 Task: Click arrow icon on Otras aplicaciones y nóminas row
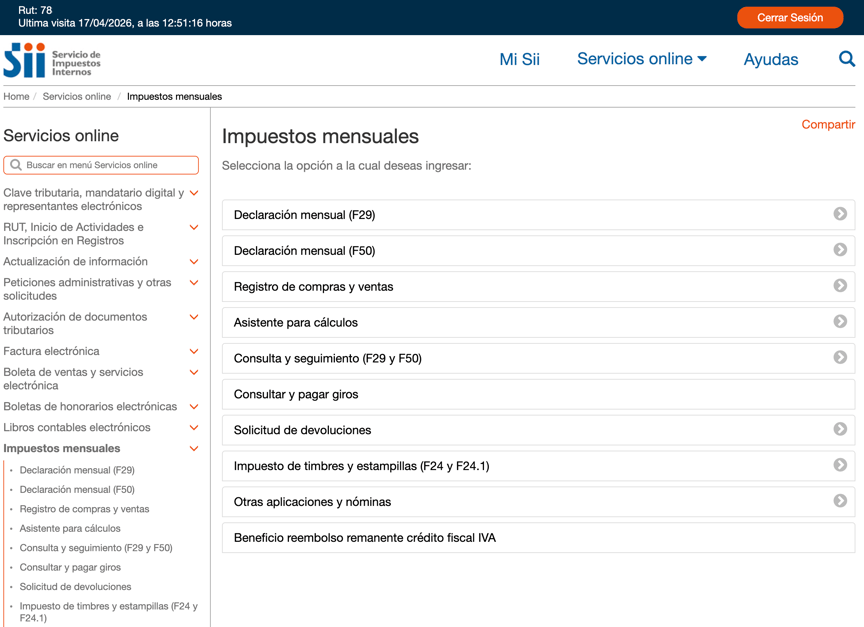(x=840, y=501)
